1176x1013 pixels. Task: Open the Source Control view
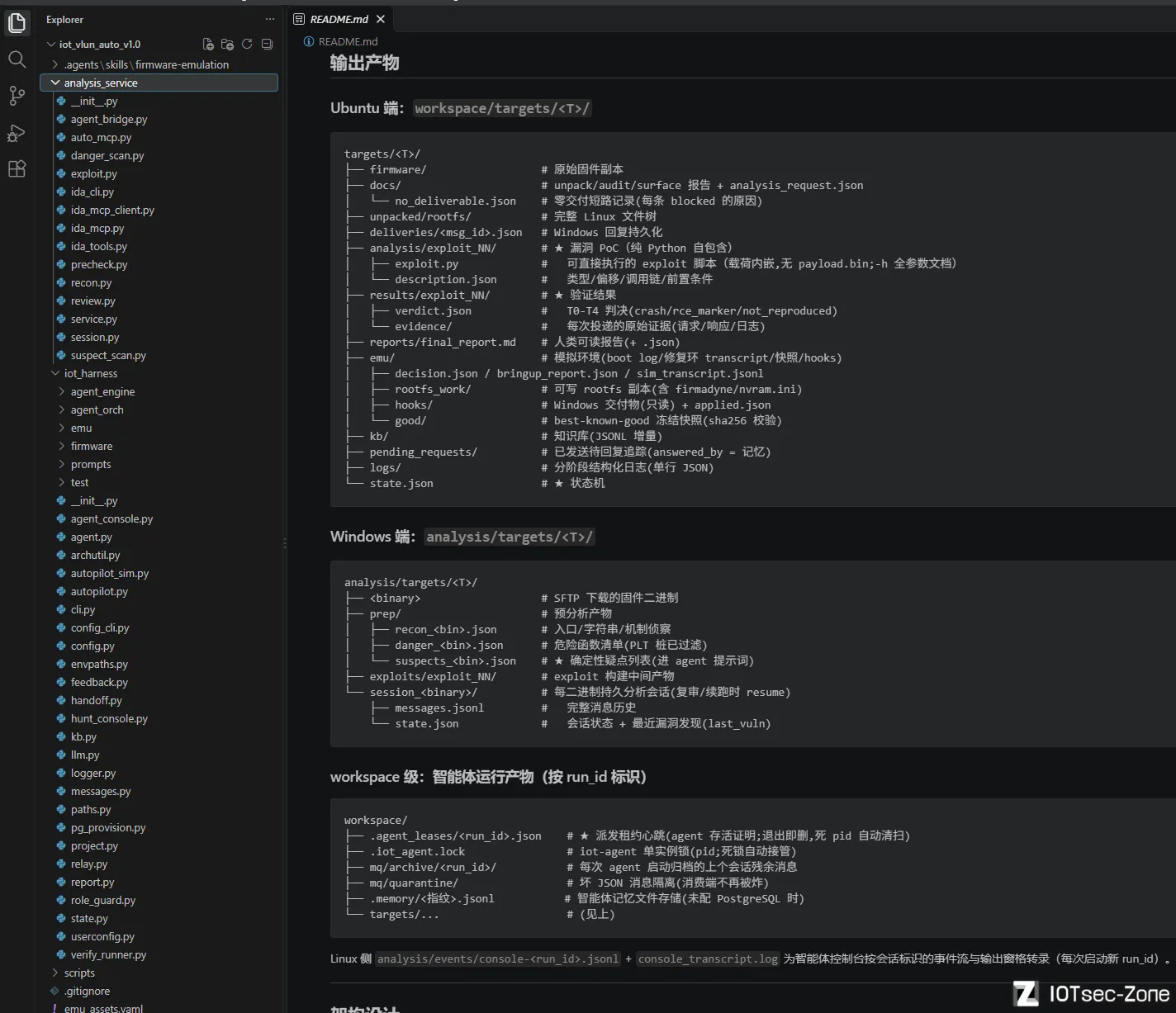[x=17, y=96]
